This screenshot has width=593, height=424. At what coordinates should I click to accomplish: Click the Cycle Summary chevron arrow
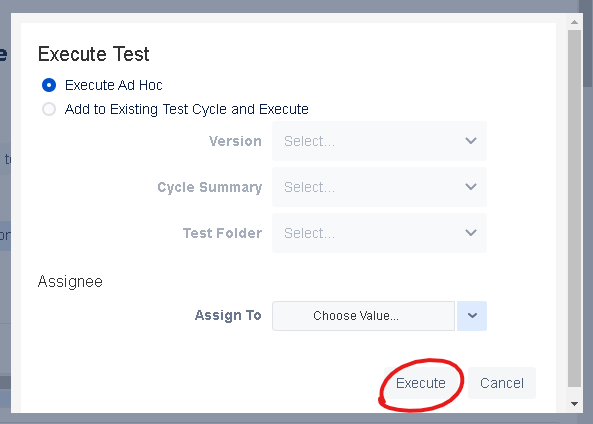[x=471, y=186]
